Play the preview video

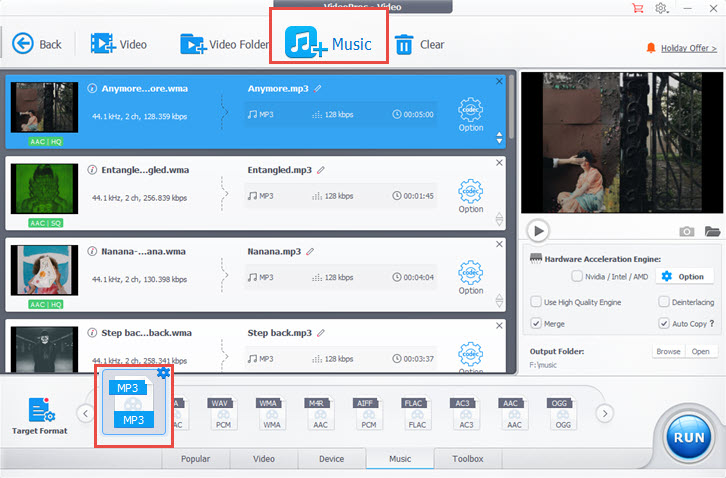click(x=538, y=231)
